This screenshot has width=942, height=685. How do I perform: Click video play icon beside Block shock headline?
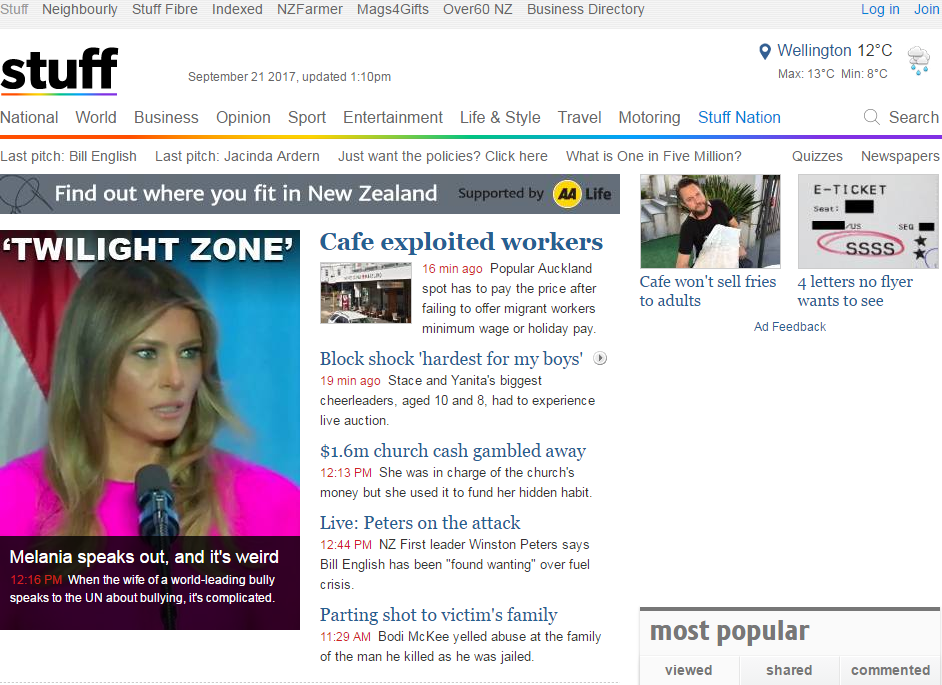pos(600,359)
